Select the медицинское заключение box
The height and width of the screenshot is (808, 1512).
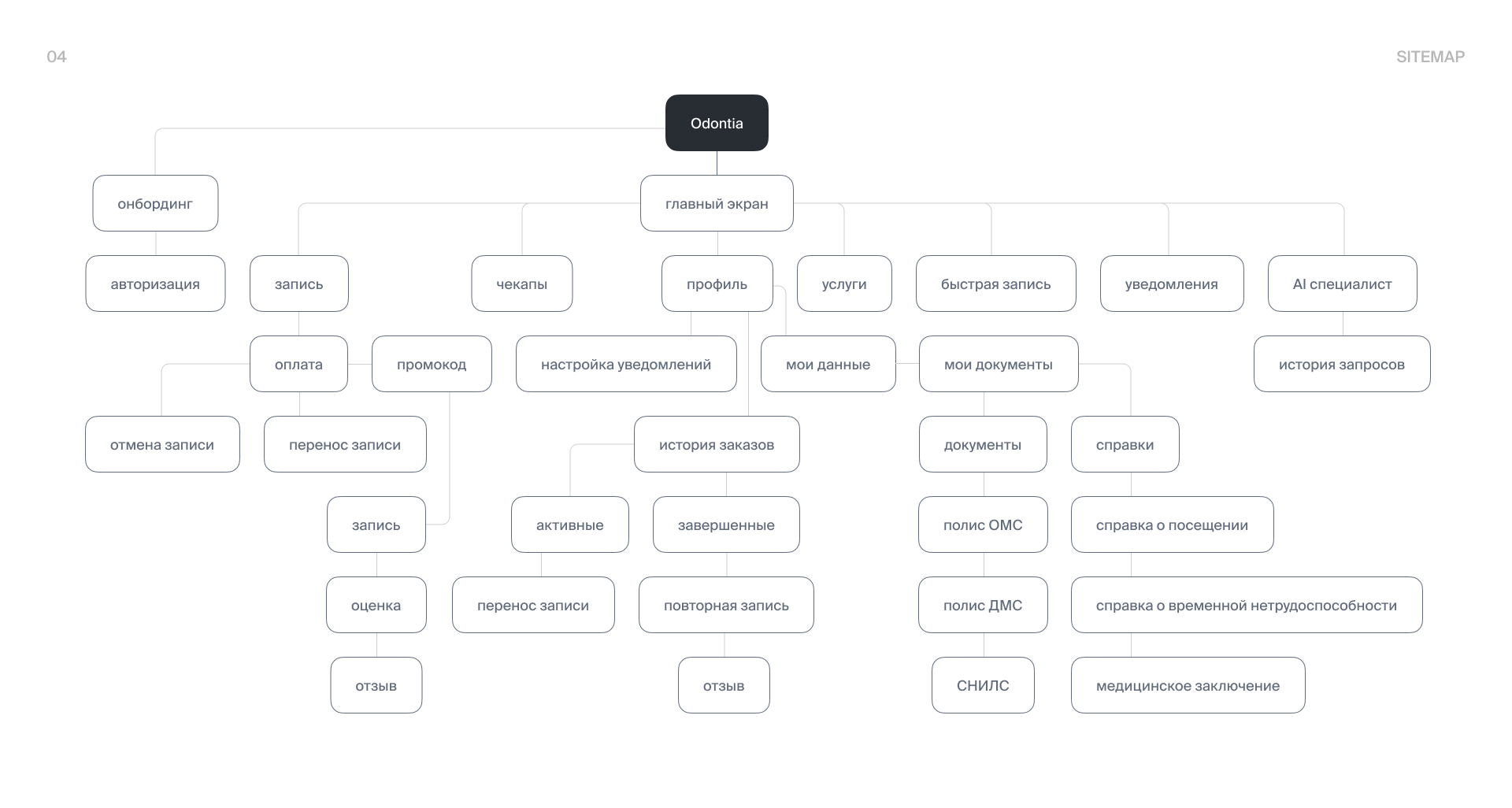[x=1188, y=686]
